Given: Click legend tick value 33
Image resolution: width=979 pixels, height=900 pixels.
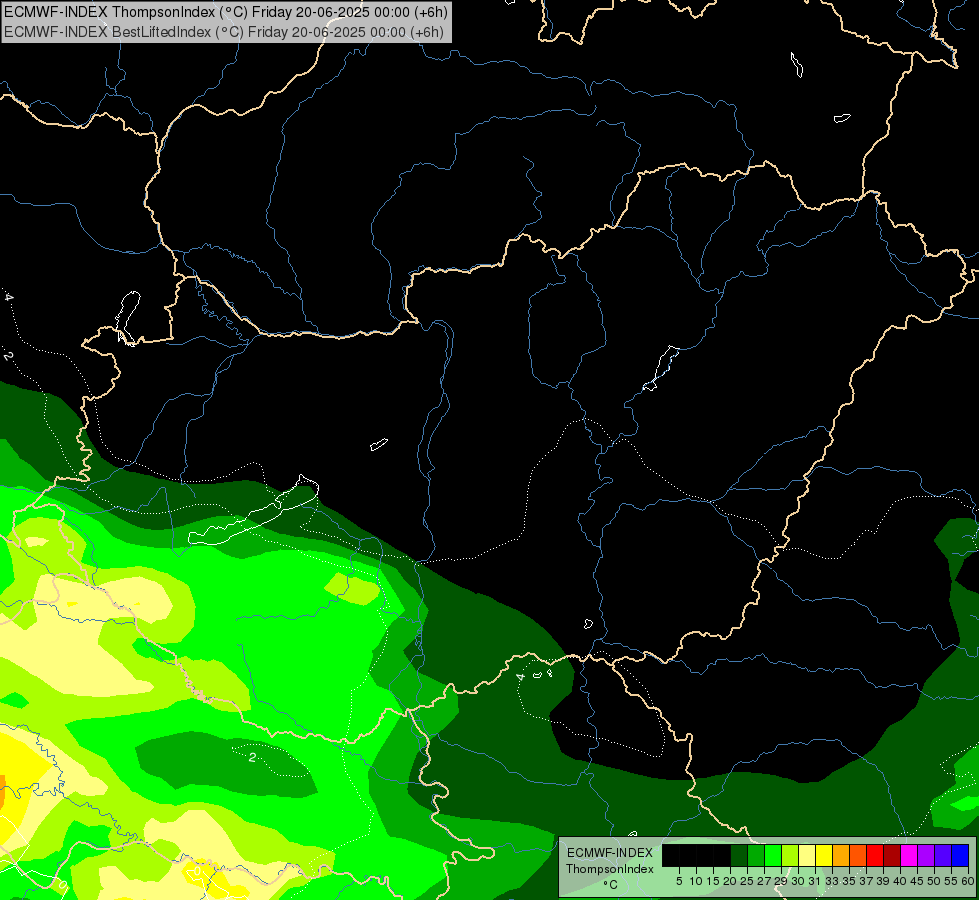Looking at the screenshot, I should 832,881.
